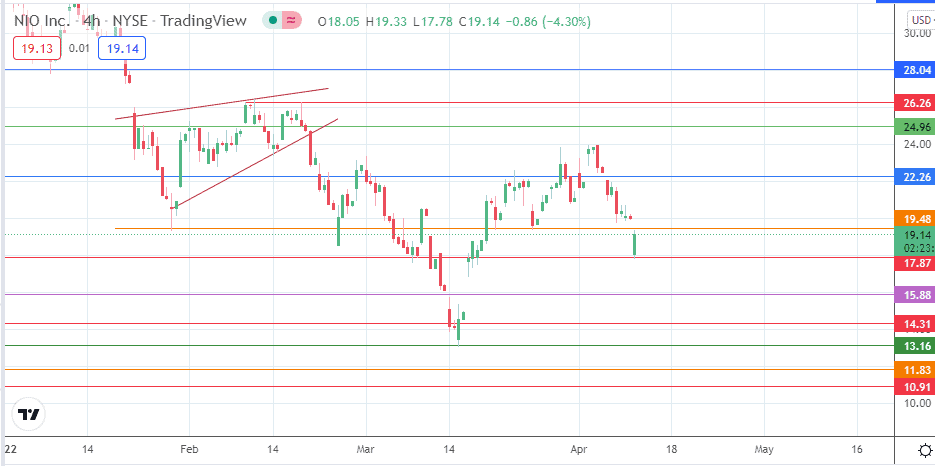Select the 17.87 red price label

(x=916, y=263)
